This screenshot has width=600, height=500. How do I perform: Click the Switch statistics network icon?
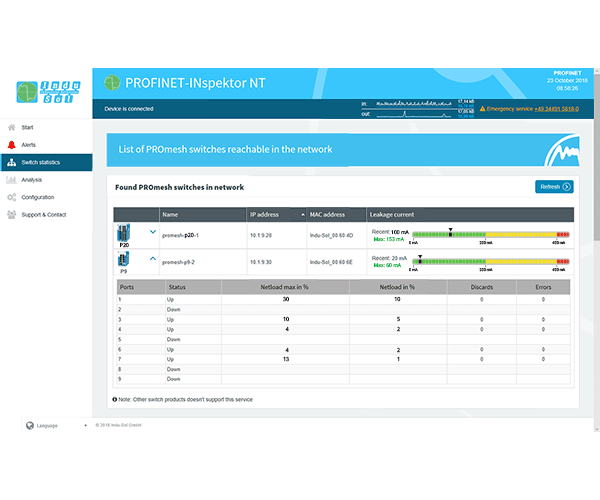coord(11,162)
